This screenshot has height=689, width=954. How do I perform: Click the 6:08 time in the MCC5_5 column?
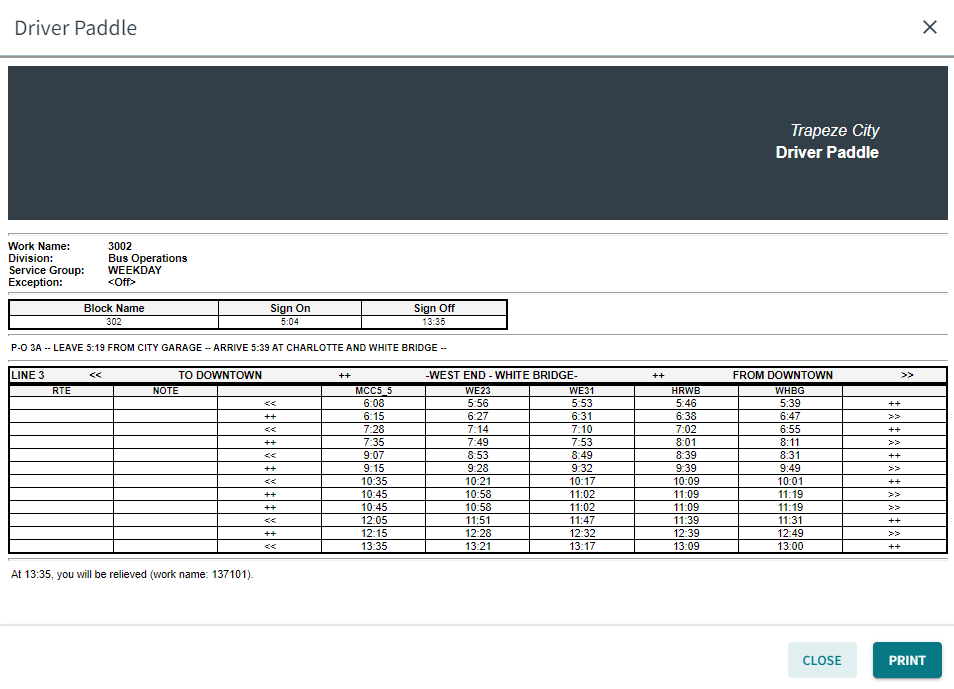374,403
